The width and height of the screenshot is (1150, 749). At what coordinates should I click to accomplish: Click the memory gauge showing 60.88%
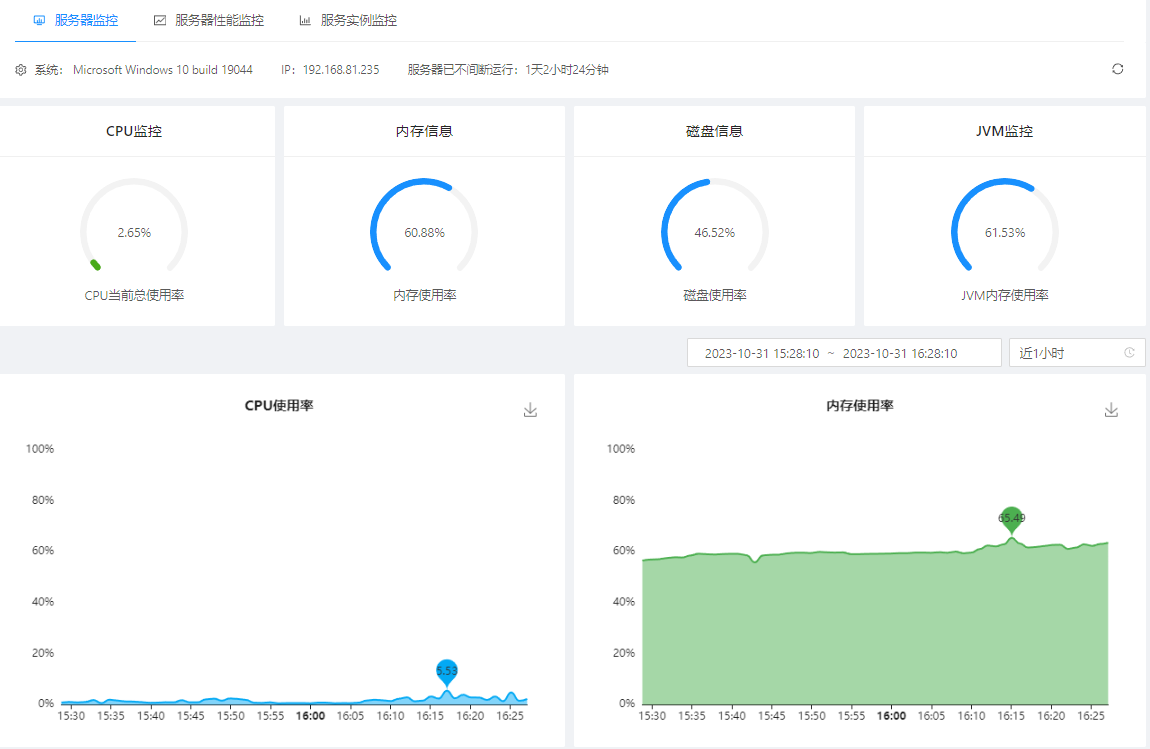coord(424,232)
